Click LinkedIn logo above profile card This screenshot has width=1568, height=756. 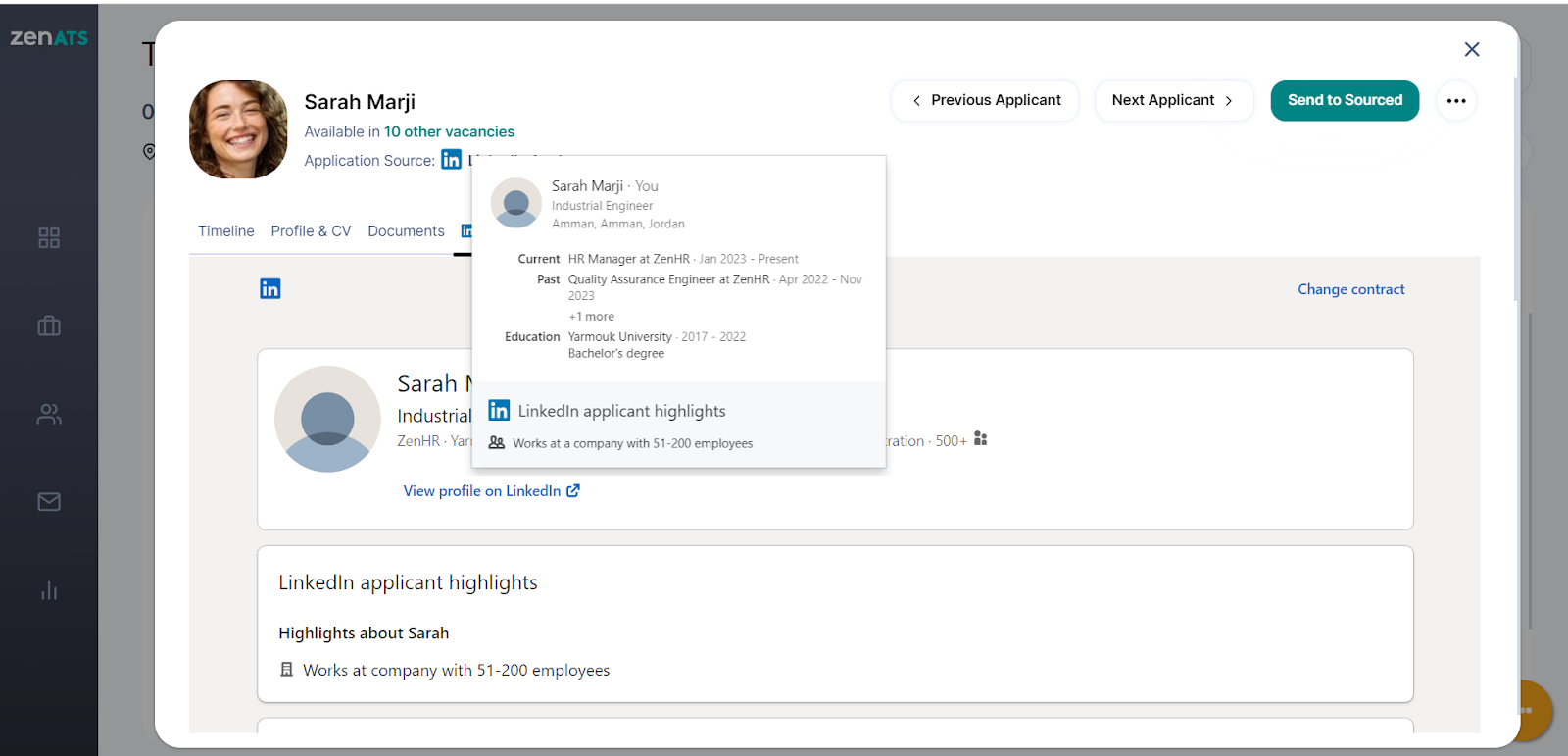pos(270,288)
